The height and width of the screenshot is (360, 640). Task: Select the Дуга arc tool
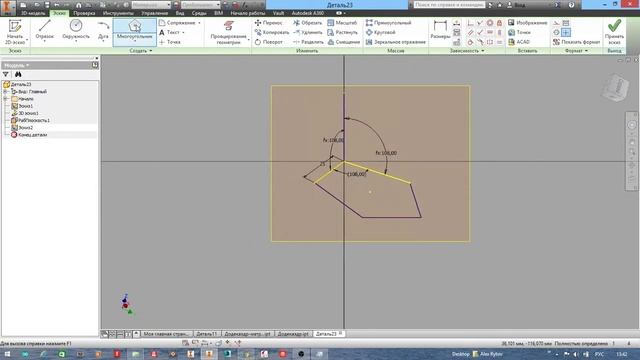pyautogui.click(x=103, y=30)
